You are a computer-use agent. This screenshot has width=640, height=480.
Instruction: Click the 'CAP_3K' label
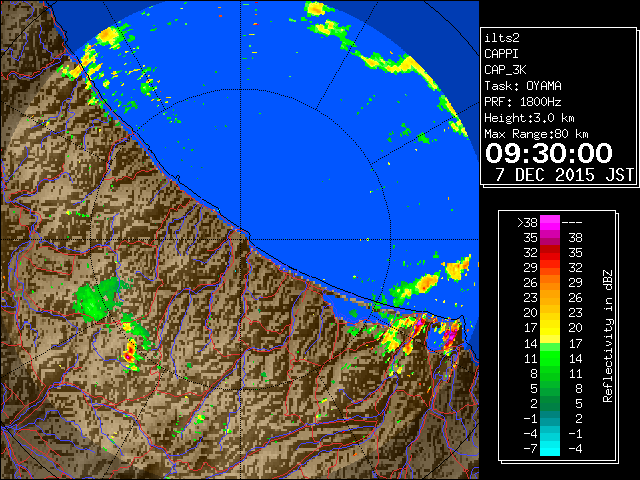[x=505, y=70]
